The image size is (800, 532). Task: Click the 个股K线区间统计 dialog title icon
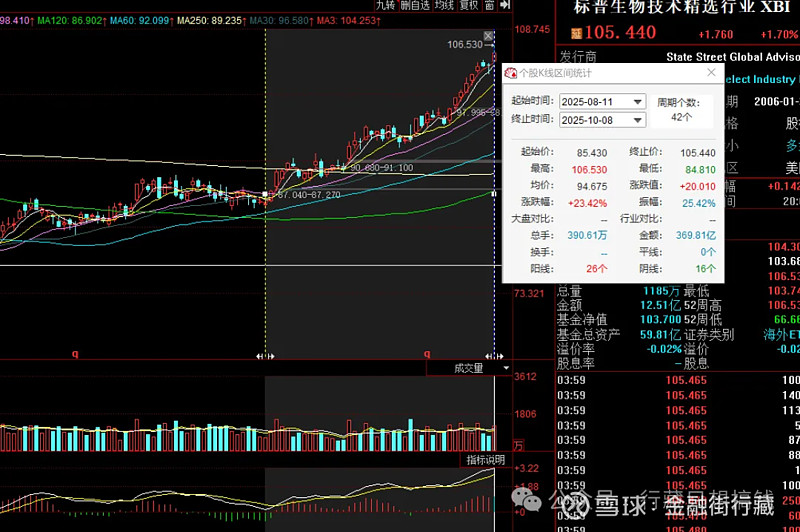[x=511, y=73]
